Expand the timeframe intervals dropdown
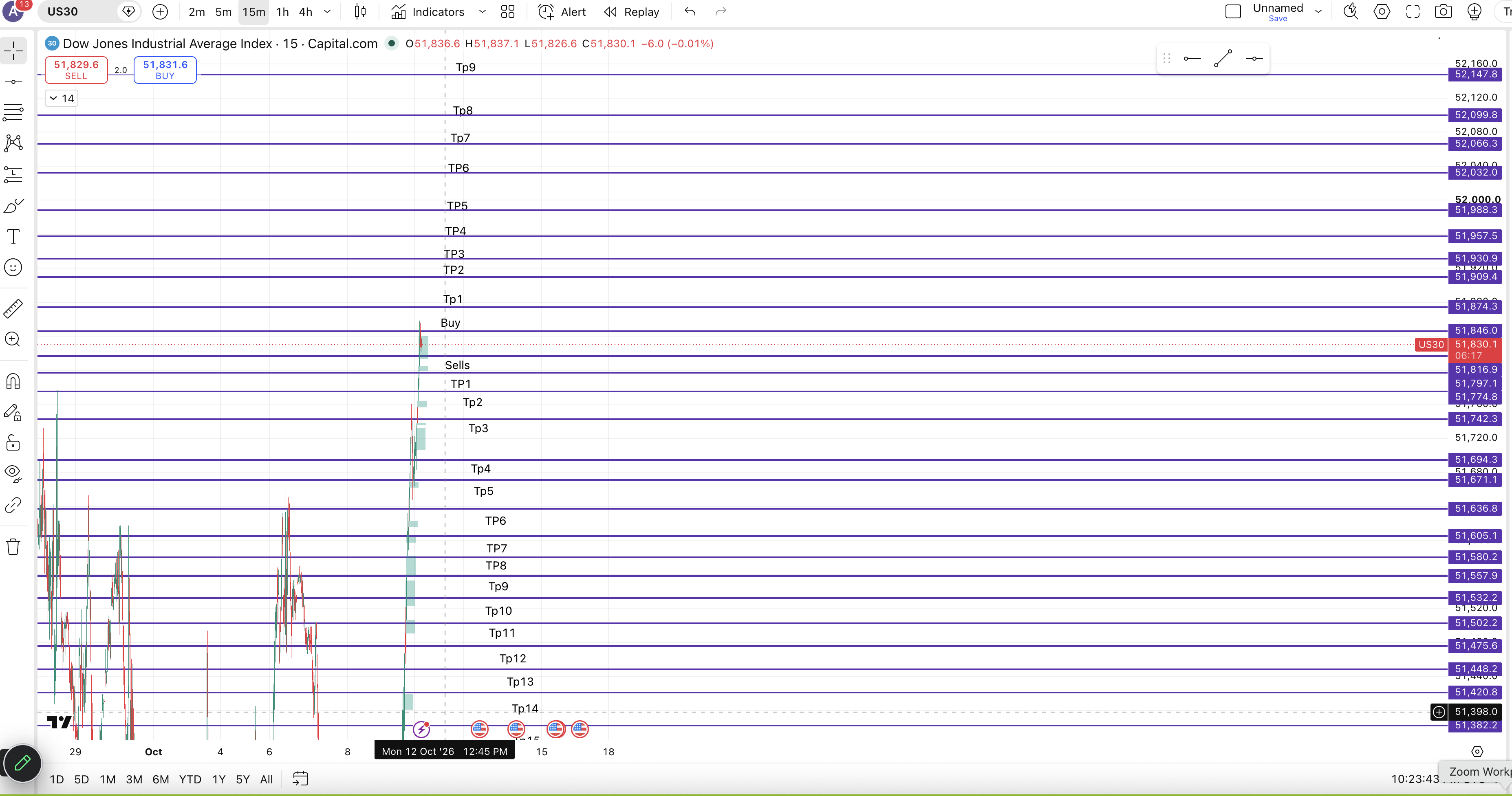Screen dimensions: 1512x796 coord(328,12)
